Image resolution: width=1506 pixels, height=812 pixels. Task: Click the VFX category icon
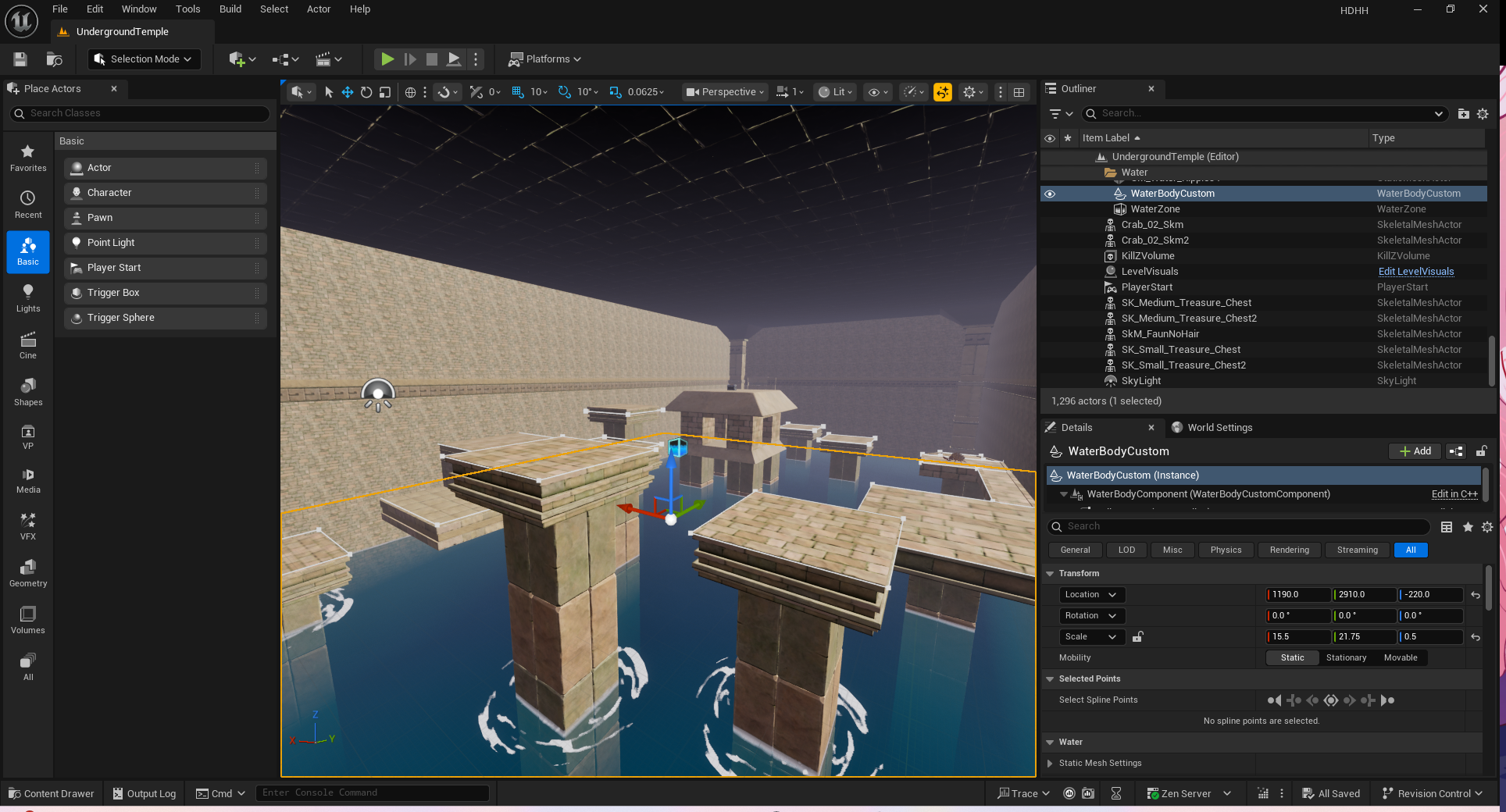click(x=28, y=526)
